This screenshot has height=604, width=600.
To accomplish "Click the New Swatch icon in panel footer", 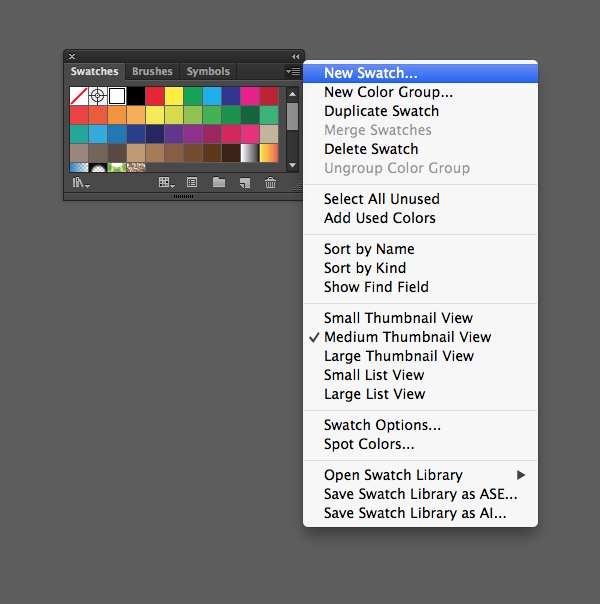I will (244, 183).
